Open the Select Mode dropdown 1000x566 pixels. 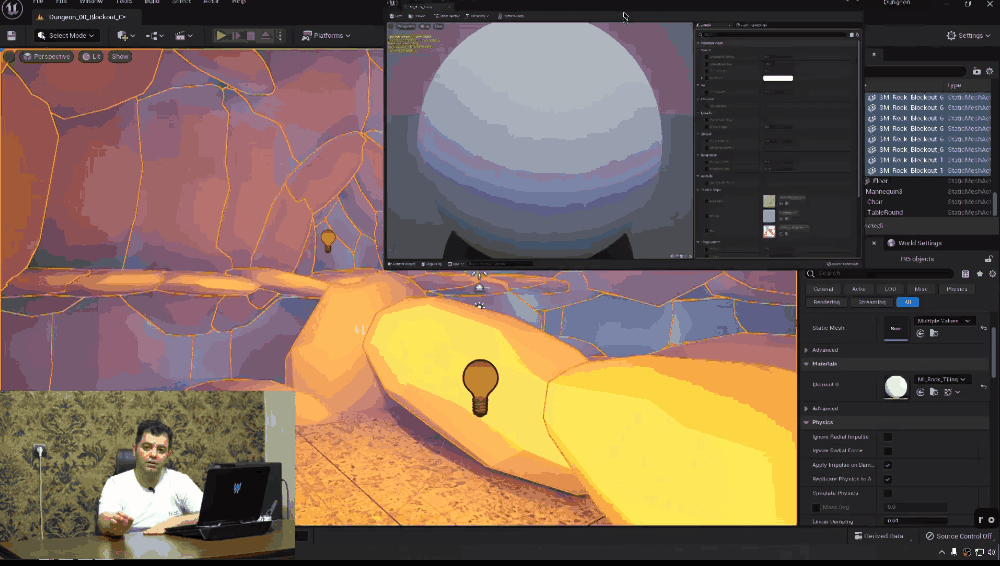tap(68, 36)
